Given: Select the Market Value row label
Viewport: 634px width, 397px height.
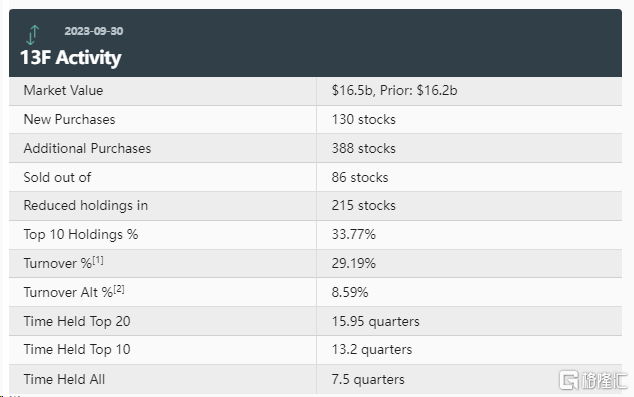Looking at the screenshot, I should tap(63, 90).
